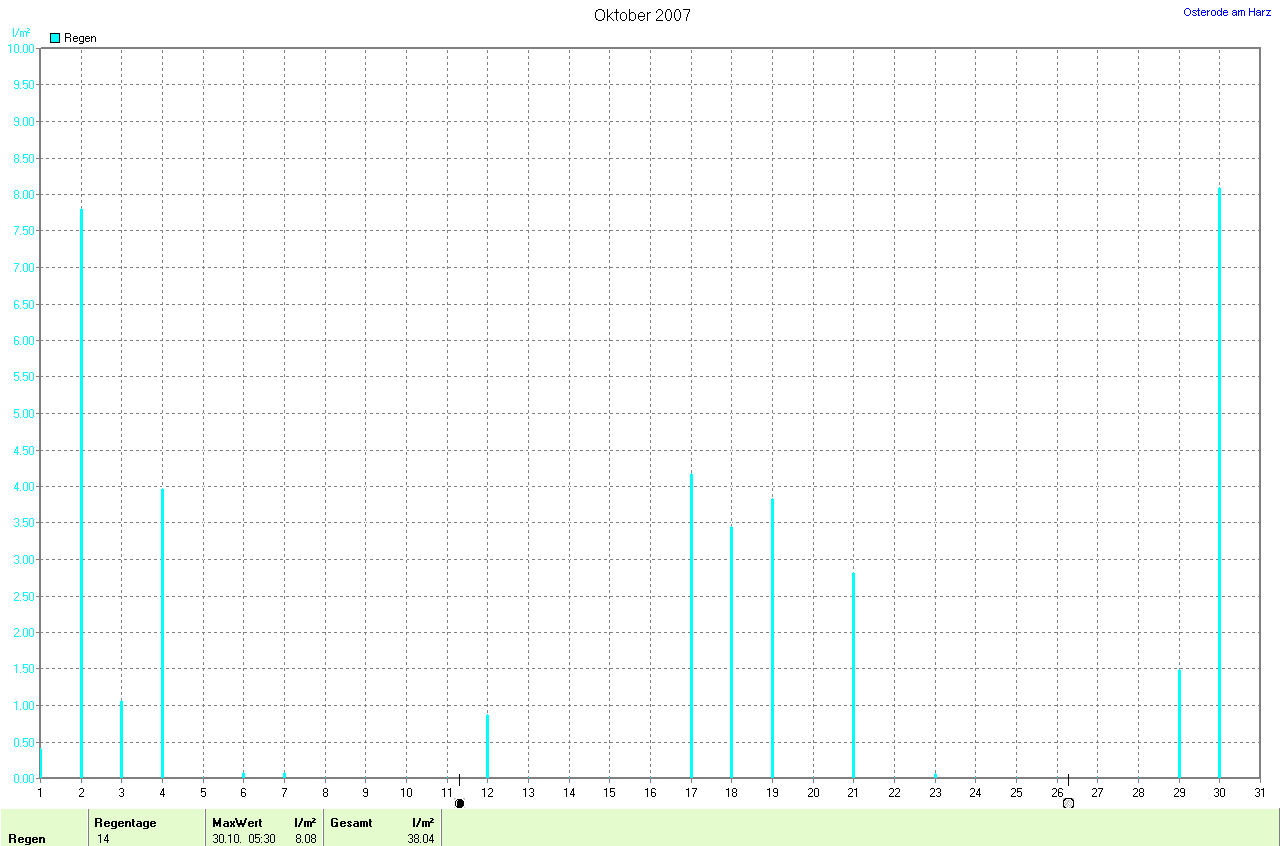The image size is (1280, 846).
Task: Click the rain bar on day 29
Action: click(1179, 723)
